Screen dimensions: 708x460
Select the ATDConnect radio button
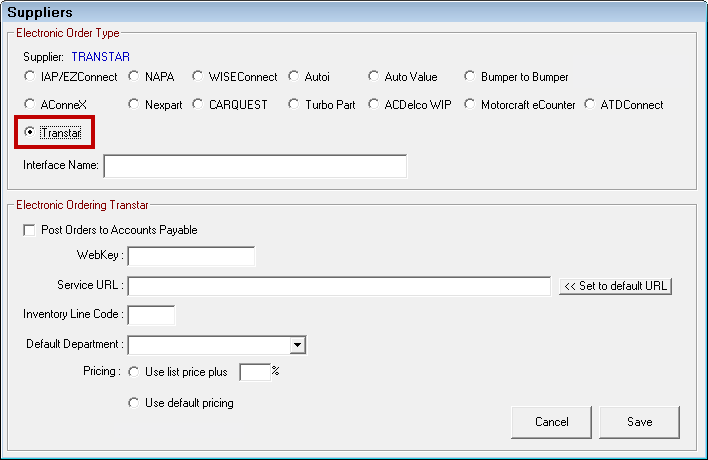tap(590, 105)
